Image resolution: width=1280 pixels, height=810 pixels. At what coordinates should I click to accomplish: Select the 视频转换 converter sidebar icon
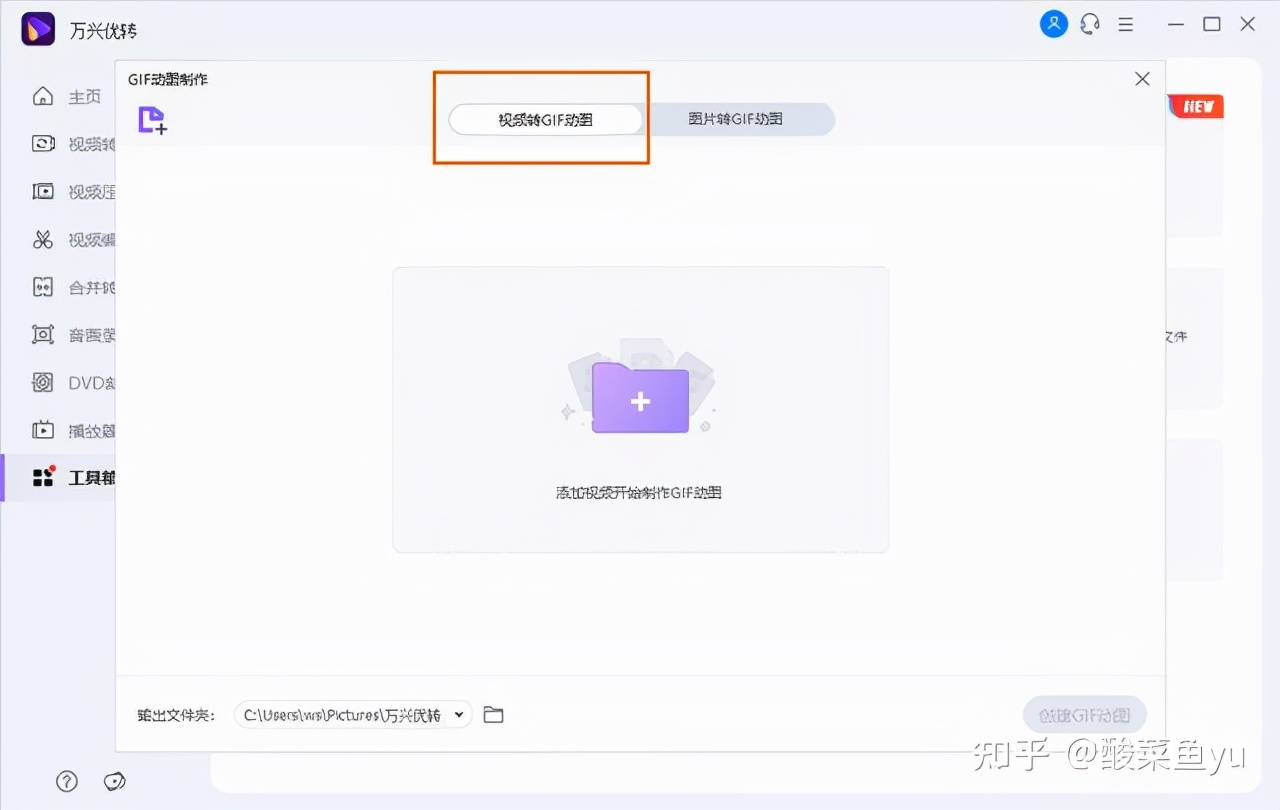[44, 143]
